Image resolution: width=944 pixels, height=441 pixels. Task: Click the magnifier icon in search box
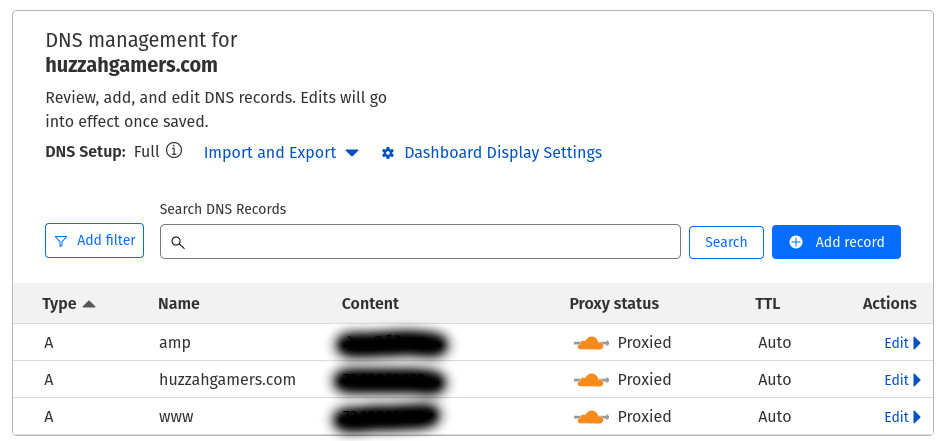[x=178, y=242]
